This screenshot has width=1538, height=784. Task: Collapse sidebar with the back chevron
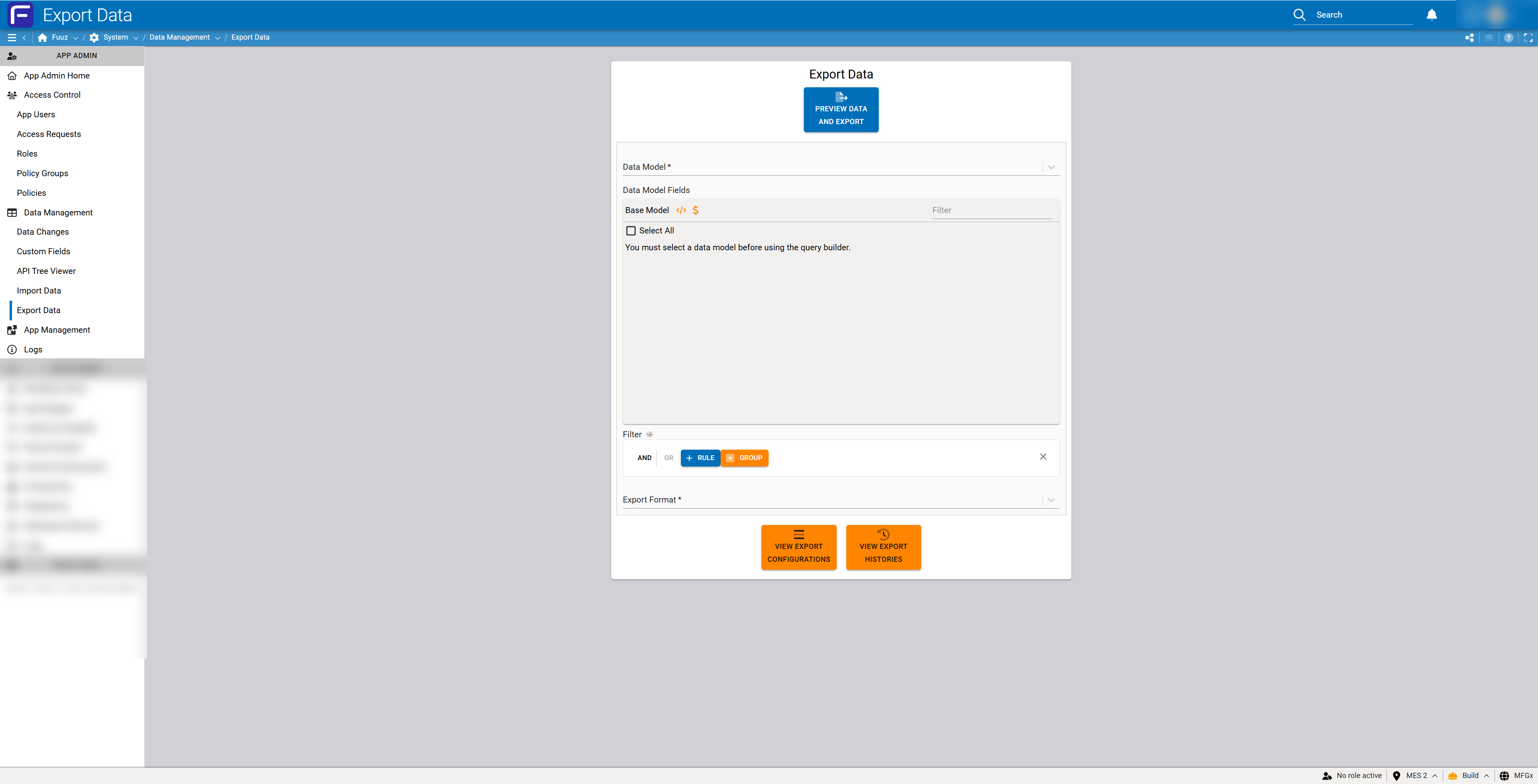pyautogui.click(x=24, y=38)
